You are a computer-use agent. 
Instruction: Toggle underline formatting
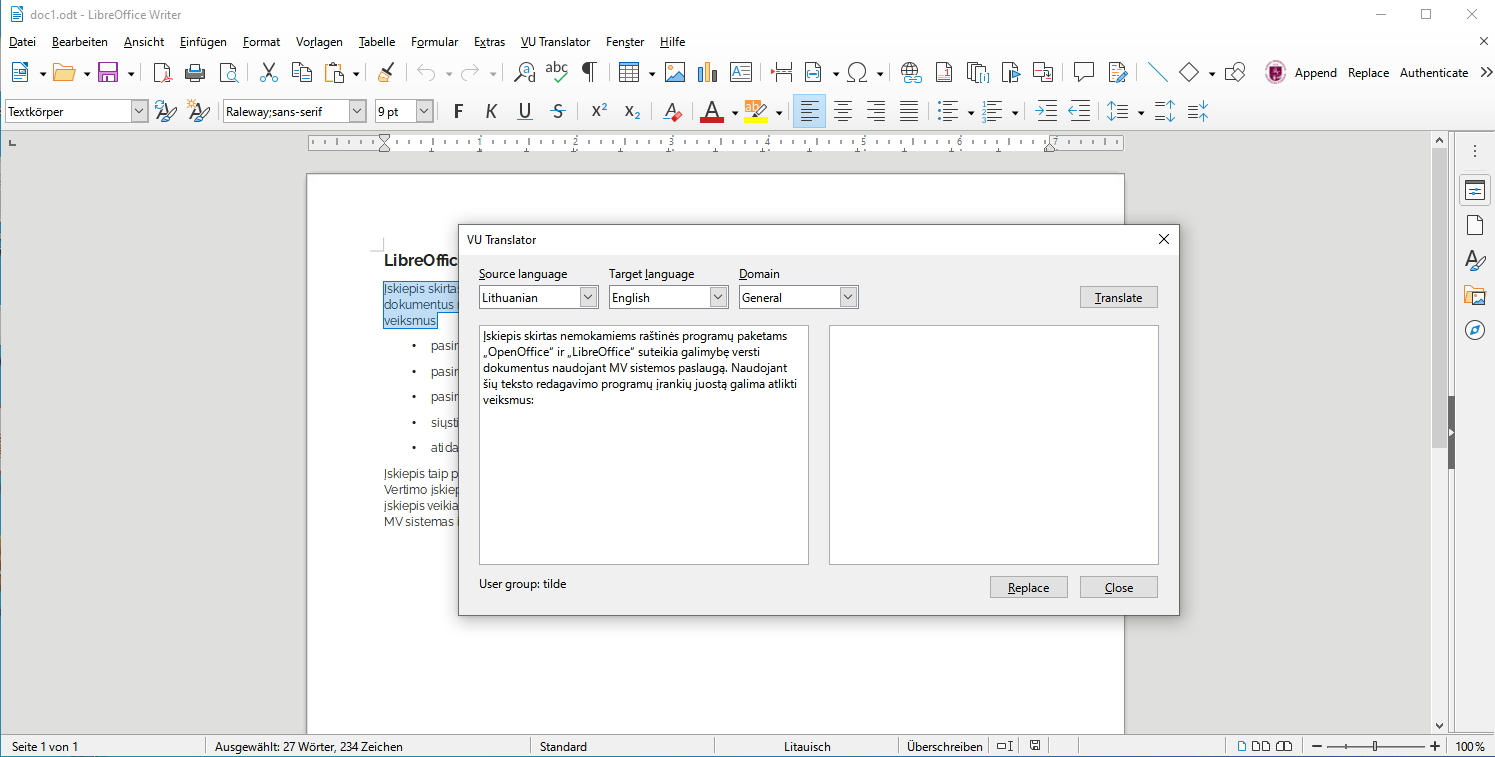[x=525, y=111]
